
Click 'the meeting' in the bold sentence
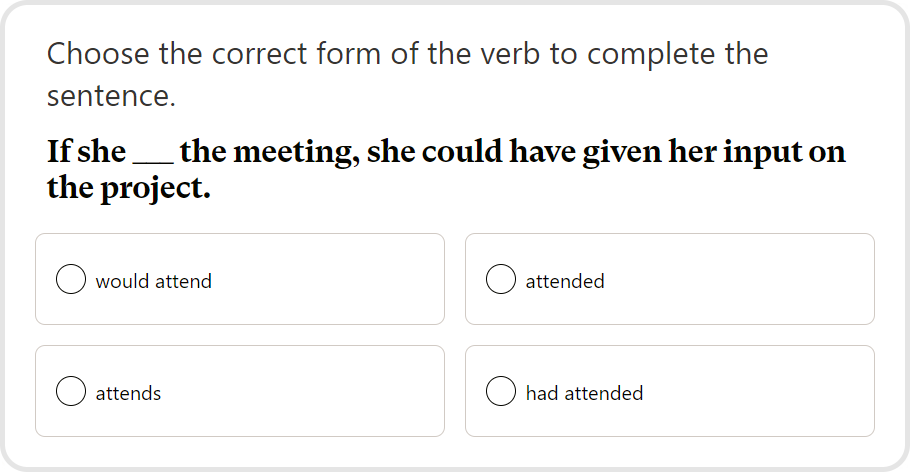[x=265, y=152]
